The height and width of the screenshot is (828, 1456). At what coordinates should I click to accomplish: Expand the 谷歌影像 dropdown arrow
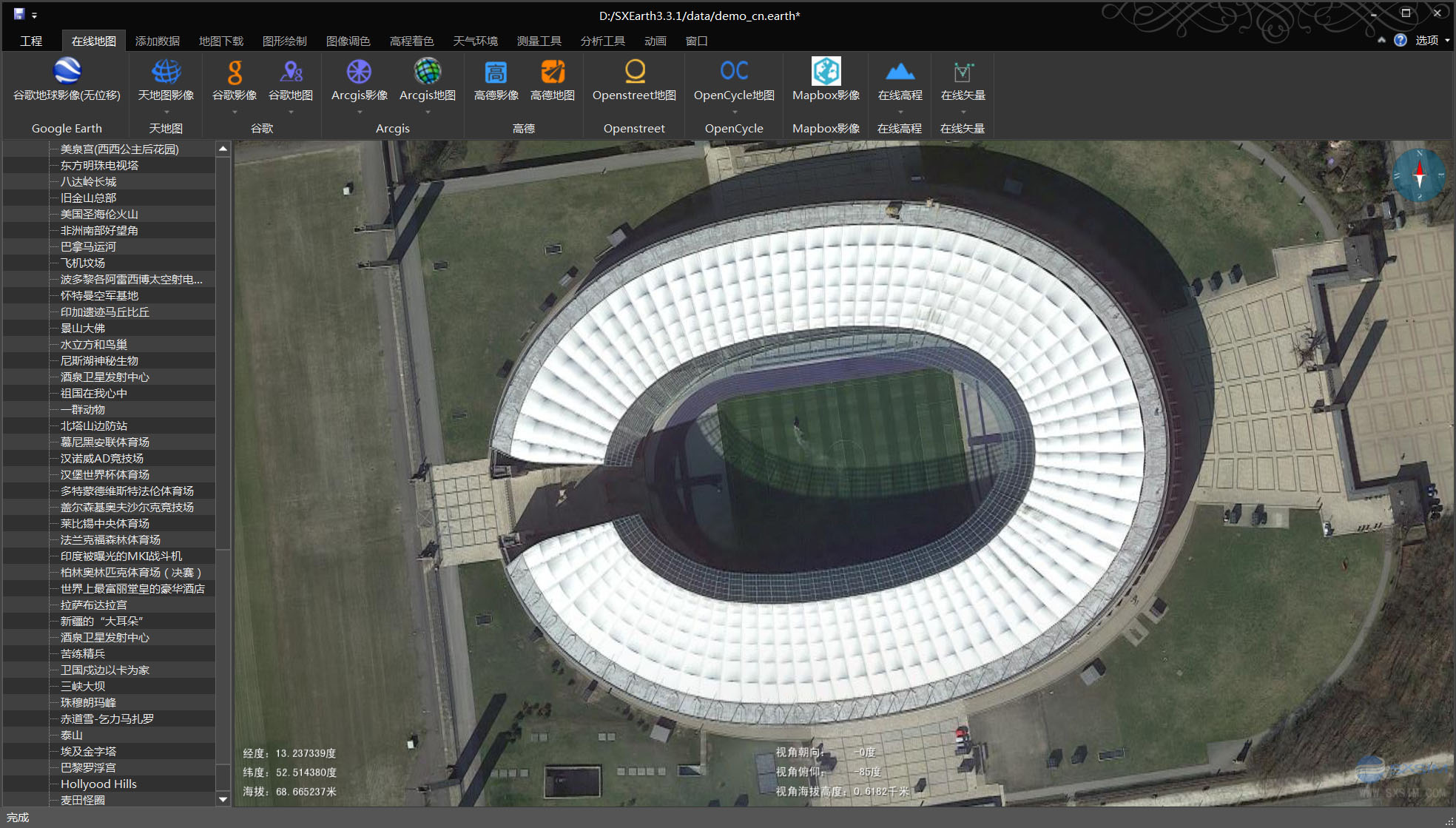tap(235, 112)
